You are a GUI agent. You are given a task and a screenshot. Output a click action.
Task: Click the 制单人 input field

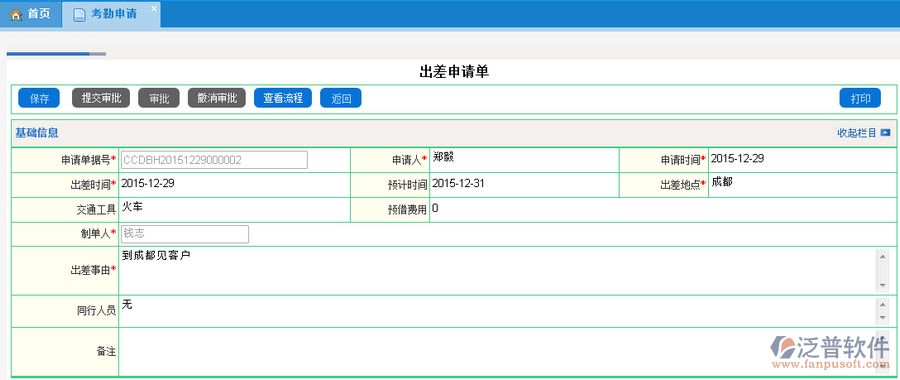[x=185, y=234]
